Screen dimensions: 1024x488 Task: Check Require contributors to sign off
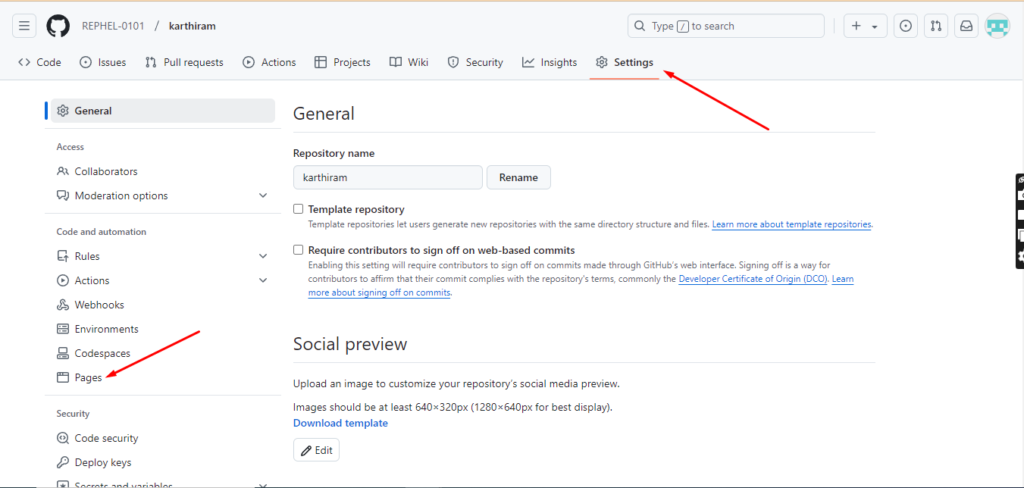[298, 250]
